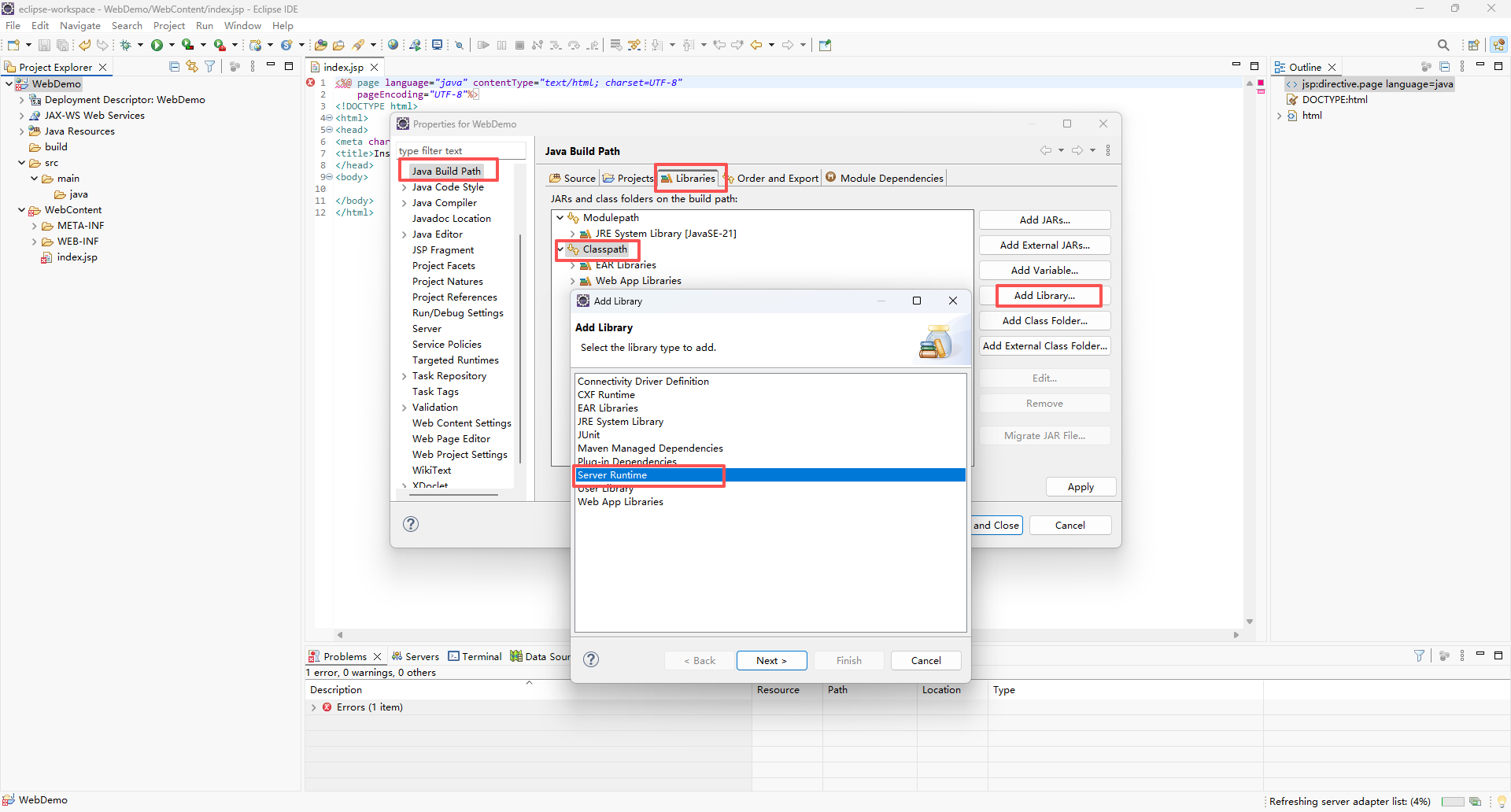Collapse all in Project Explorer toolbar
Viewport: 1511px width, 812px height.
pos(174,67)
